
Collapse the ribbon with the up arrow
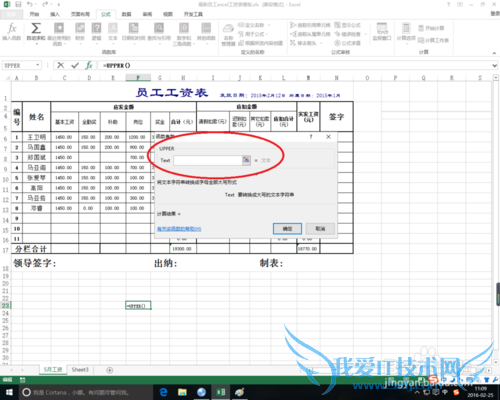[x=494, y=53]
